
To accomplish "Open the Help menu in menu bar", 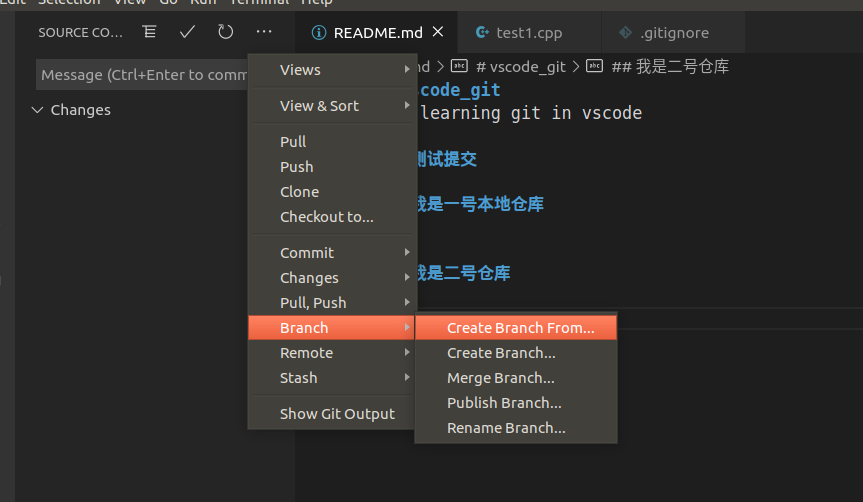I will pyautogui.click(x=316, y=2).
